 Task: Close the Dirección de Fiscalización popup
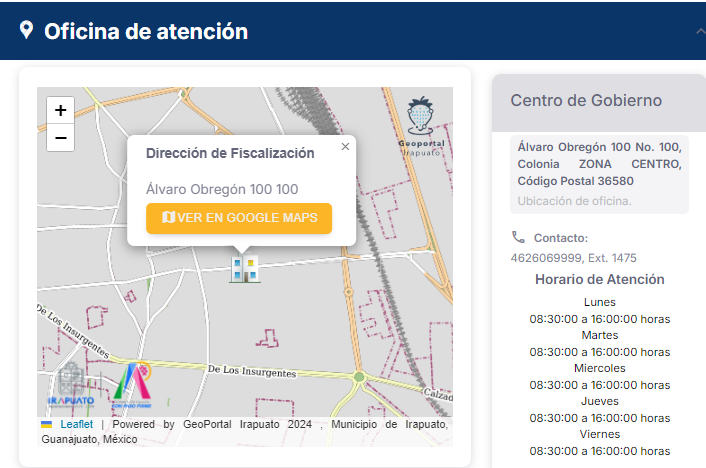[x=345, y=147]
